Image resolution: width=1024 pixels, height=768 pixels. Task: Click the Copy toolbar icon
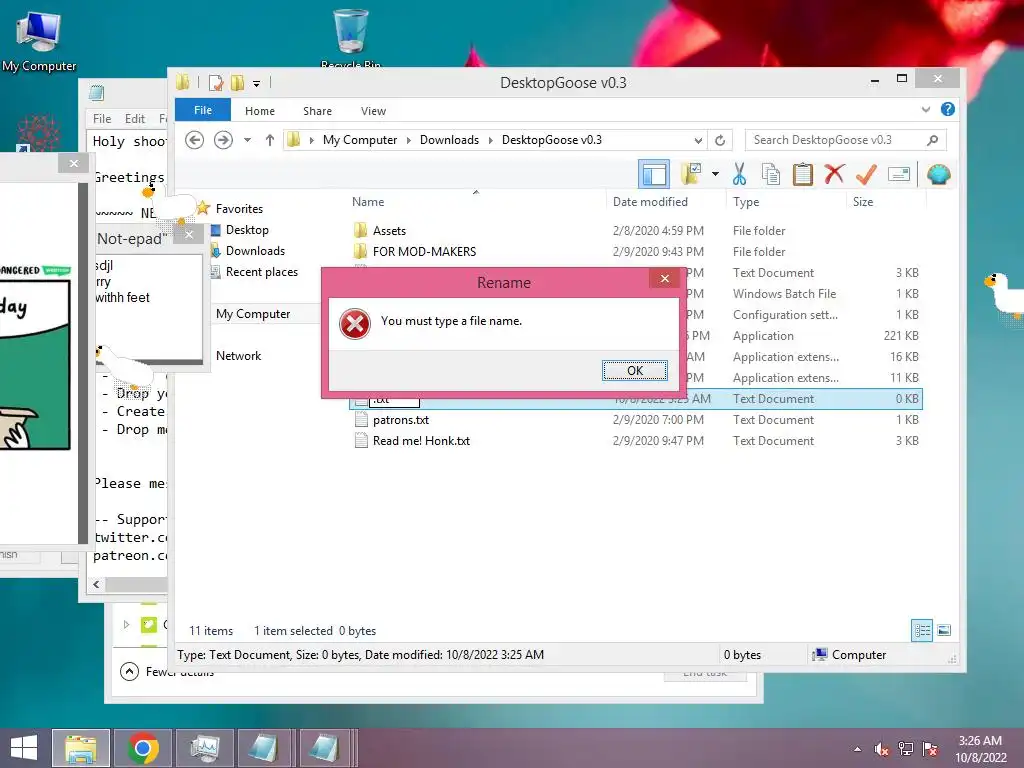click(771, 174)
